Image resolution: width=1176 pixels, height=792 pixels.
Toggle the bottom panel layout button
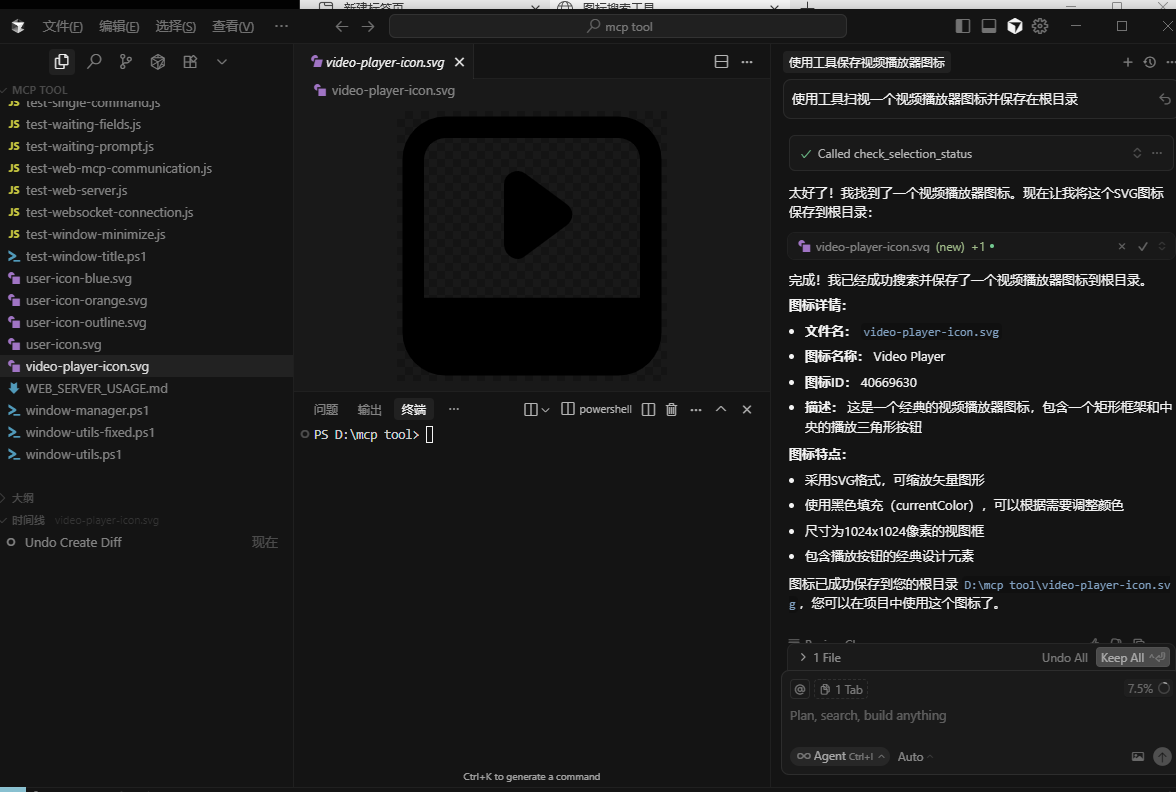(x=989, y=26)
